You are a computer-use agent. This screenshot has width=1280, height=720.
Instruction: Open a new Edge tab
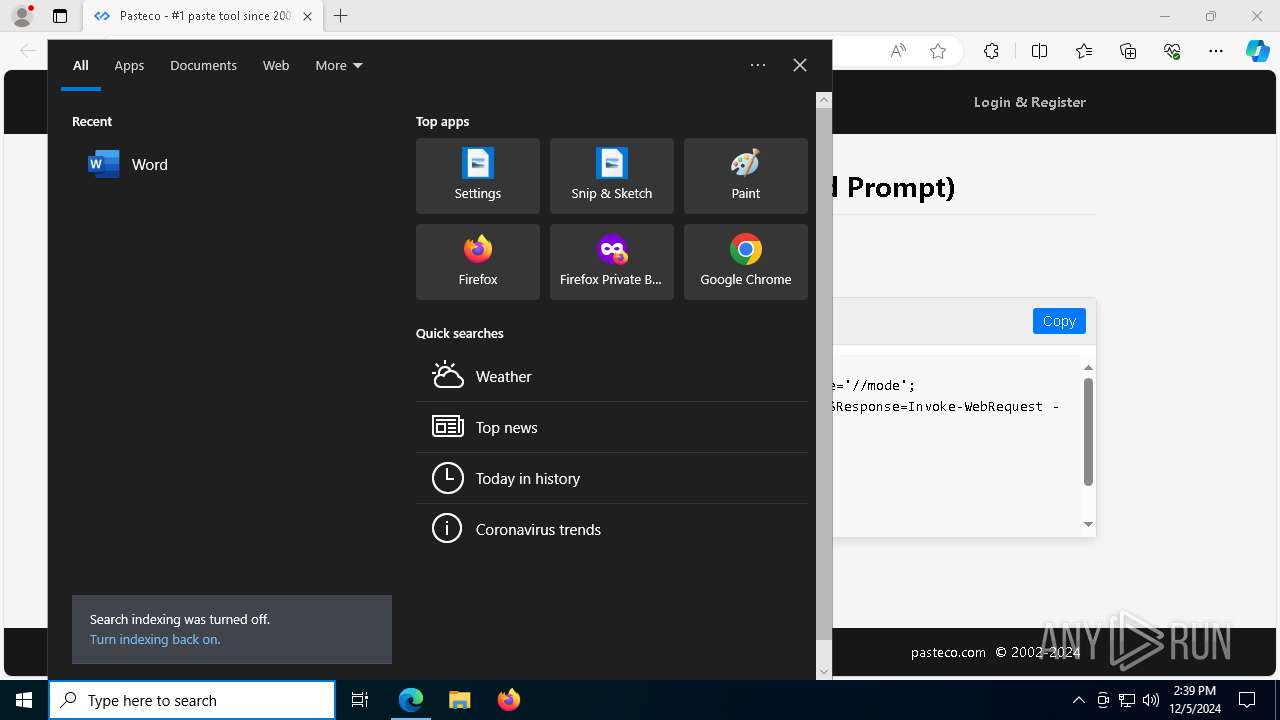coord(341,16)
